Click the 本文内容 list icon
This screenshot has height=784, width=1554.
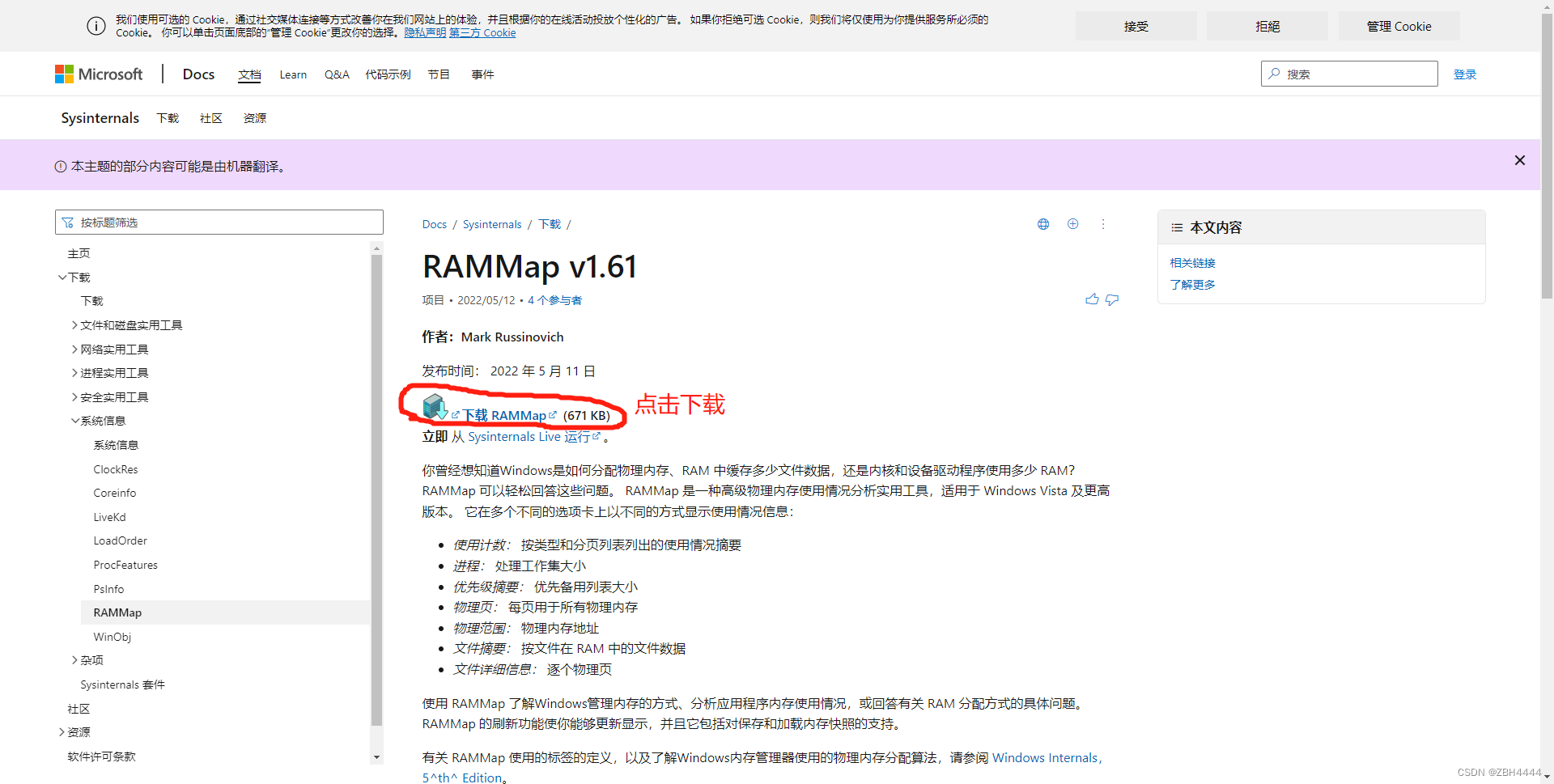click(x=1177, y=227)
